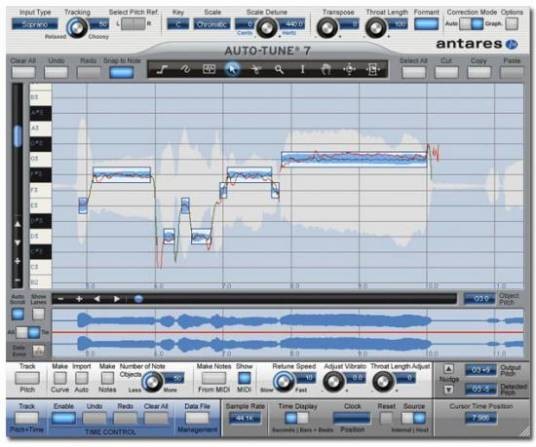Switch Time Display seconds/bars toggle
This screenshot has height=447, width=536.
pos(296,418)
